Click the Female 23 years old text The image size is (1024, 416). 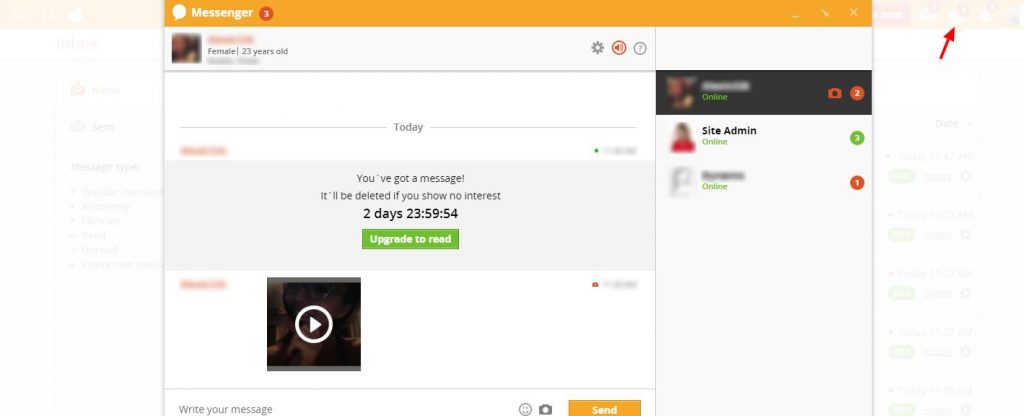click(x=248, y=51)
